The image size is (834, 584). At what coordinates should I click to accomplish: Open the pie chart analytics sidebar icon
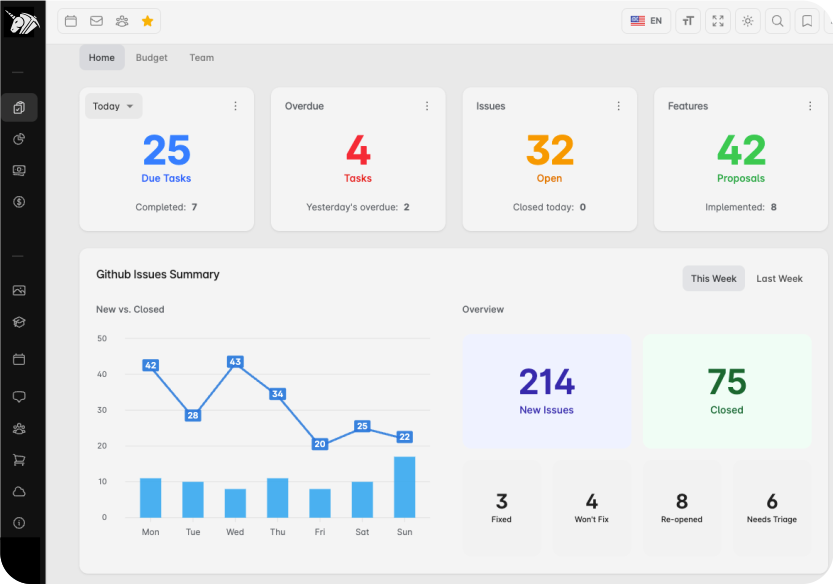(x=19, y=139)
